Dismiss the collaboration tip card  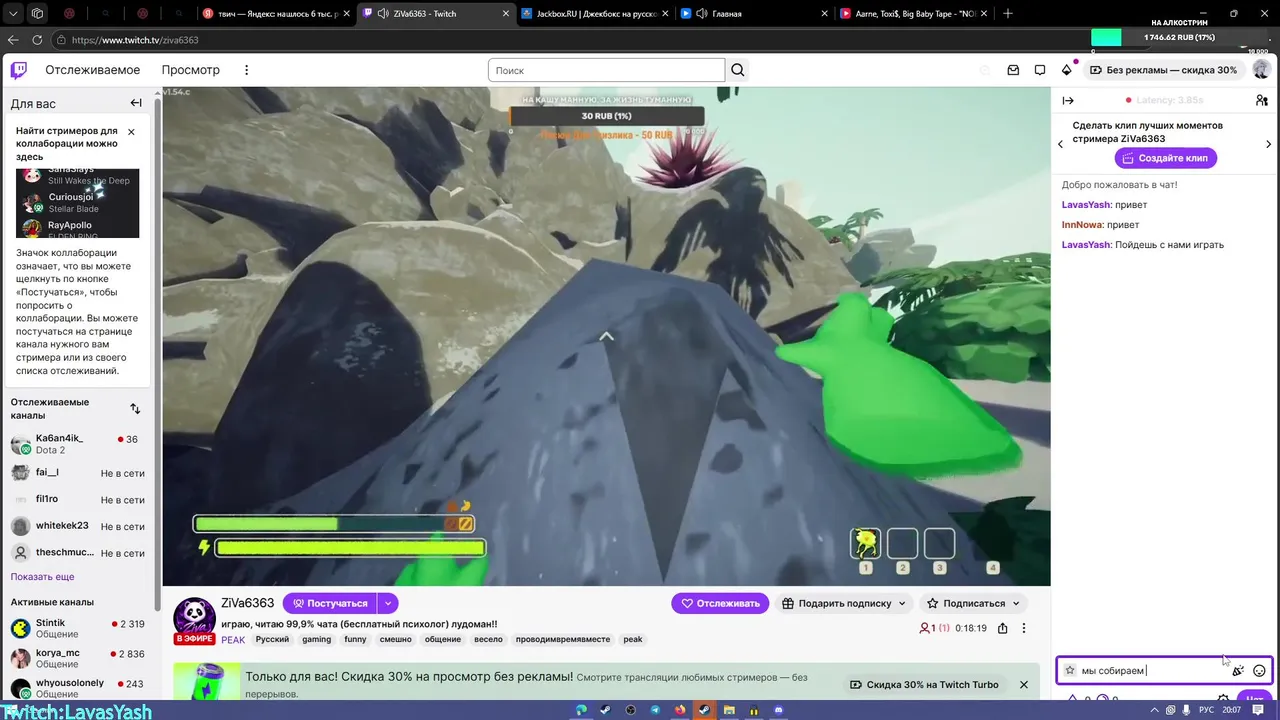[131, 131]
